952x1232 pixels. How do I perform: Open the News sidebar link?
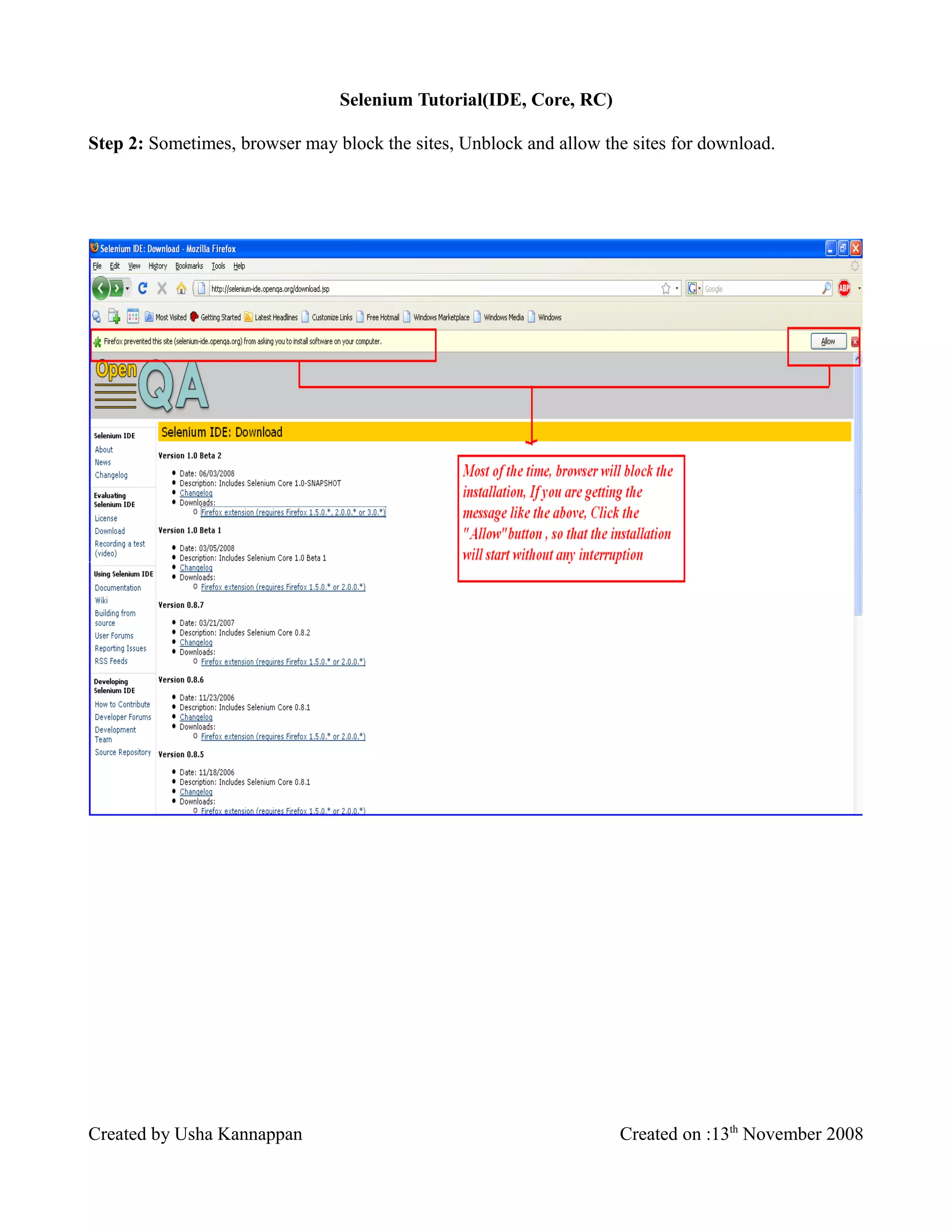[x=103, y=462]
